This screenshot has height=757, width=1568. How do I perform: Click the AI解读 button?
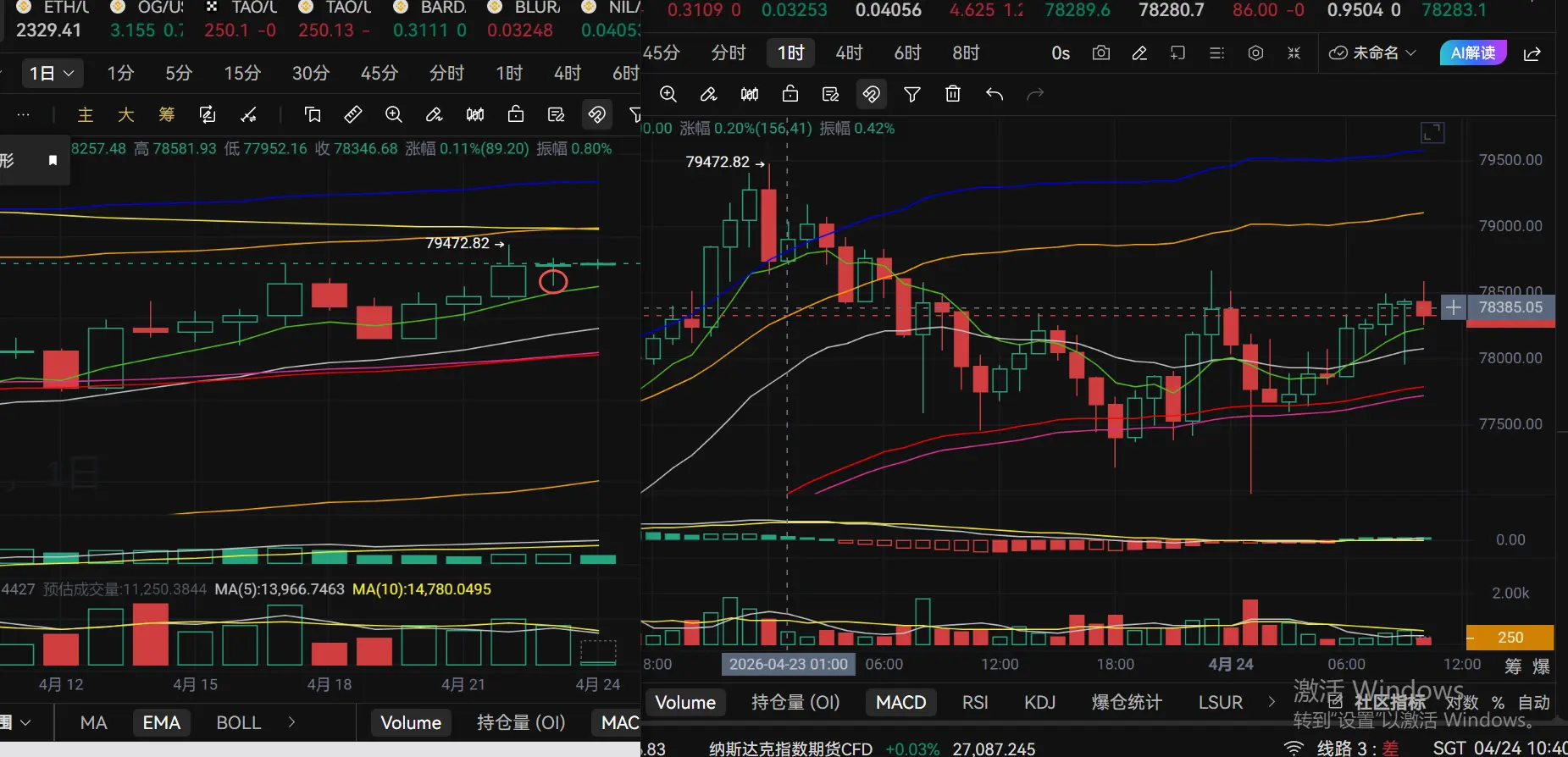pos(1473,53)
